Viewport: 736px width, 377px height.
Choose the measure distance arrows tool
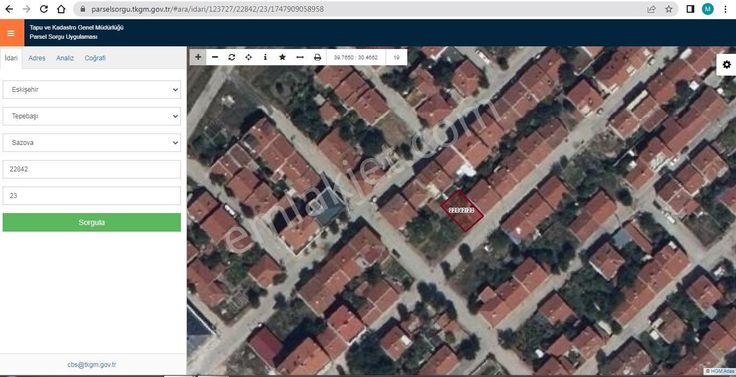click(300, 57)
